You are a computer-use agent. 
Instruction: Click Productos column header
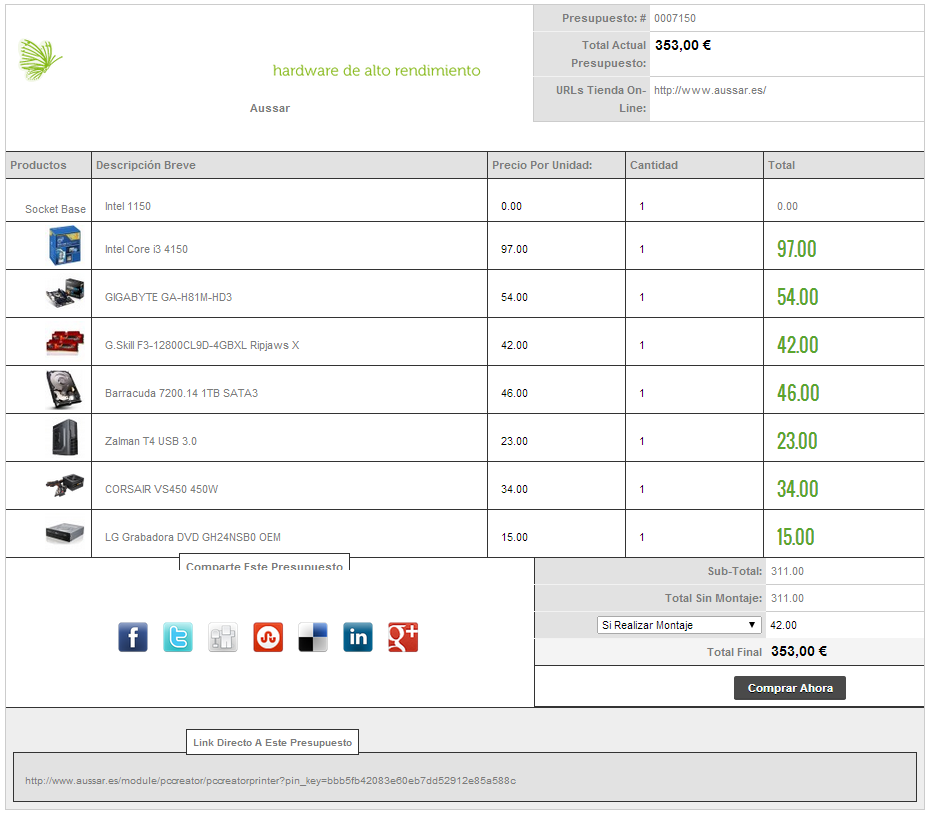[x=38, y=165]
